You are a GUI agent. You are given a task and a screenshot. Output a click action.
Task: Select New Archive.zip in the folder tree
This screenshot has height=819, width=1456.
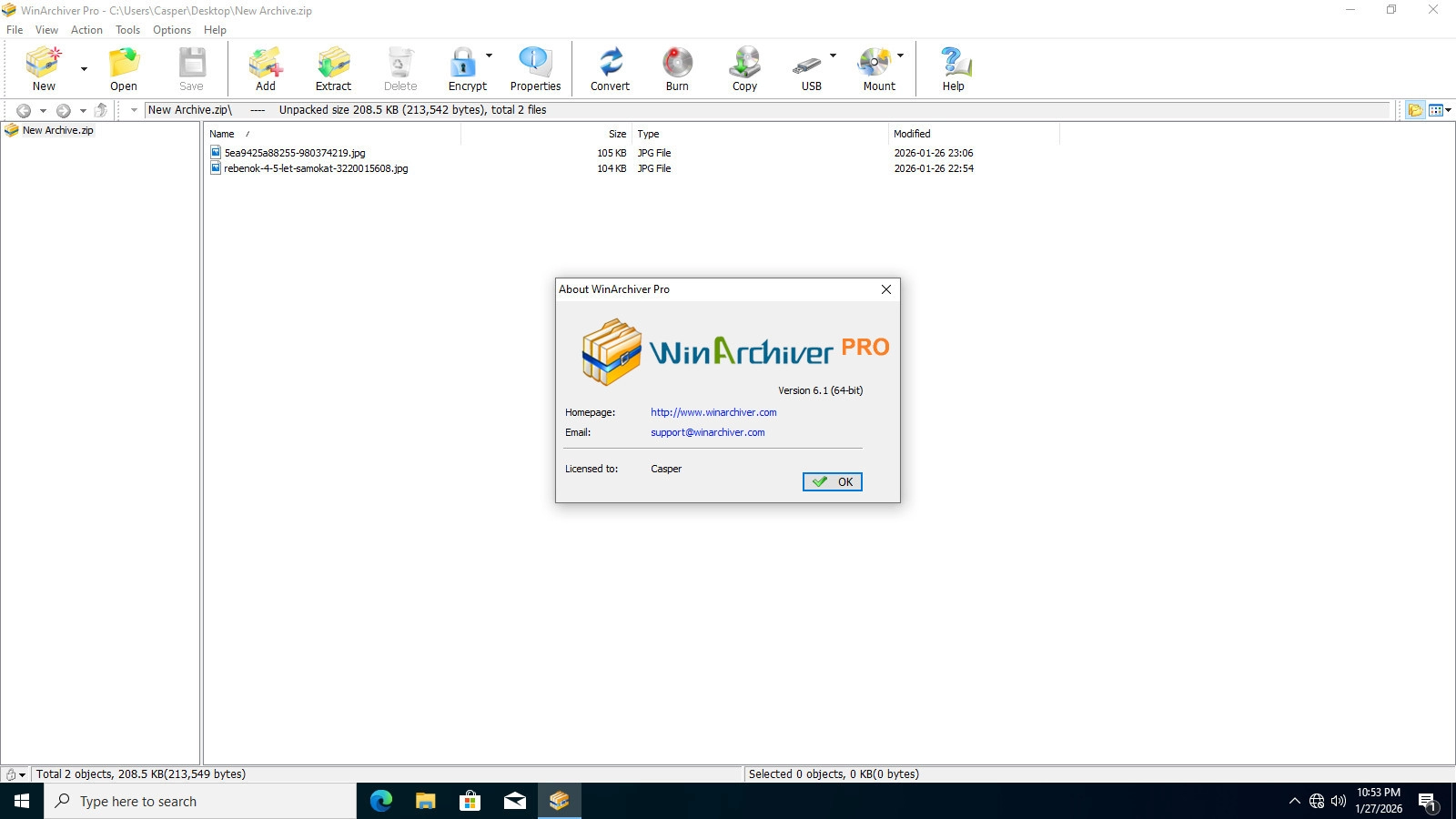57,130
